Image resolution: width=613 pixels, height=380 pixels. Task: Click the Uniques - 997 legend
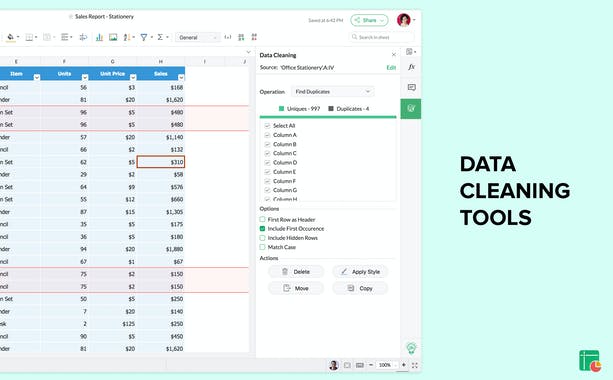point(299,109)
